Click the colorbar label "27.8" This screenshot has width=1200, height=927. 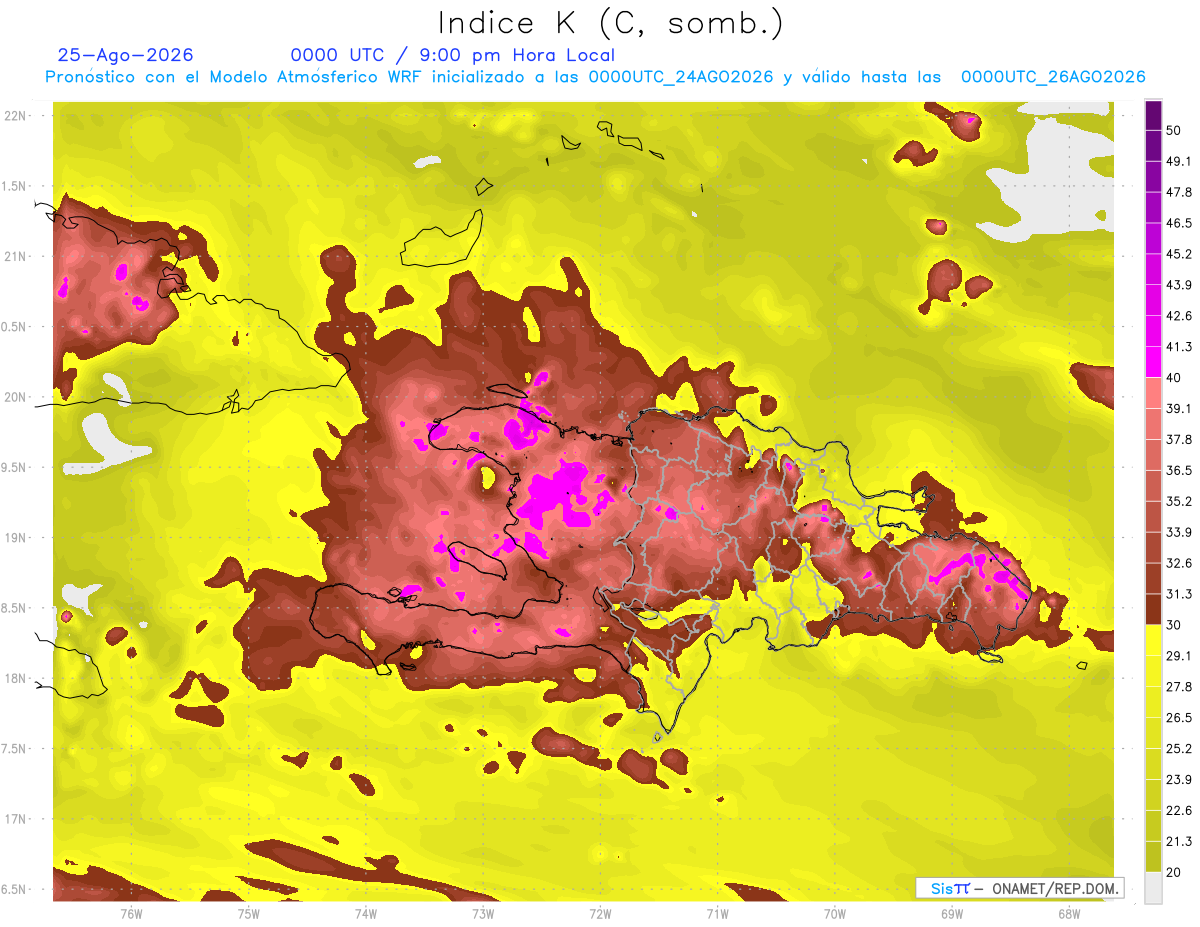pyautogui.click(x=1179, y=687)
